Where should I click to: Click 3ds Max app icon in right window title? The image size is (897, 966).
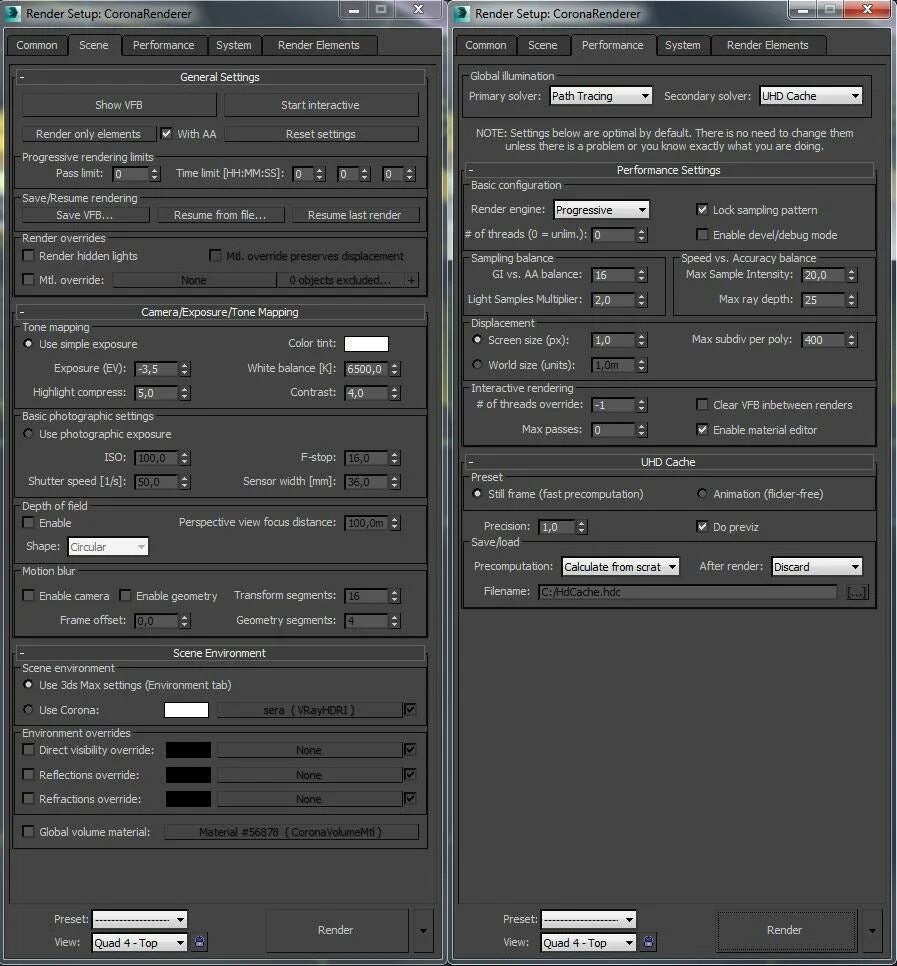[x=461, y=13]
